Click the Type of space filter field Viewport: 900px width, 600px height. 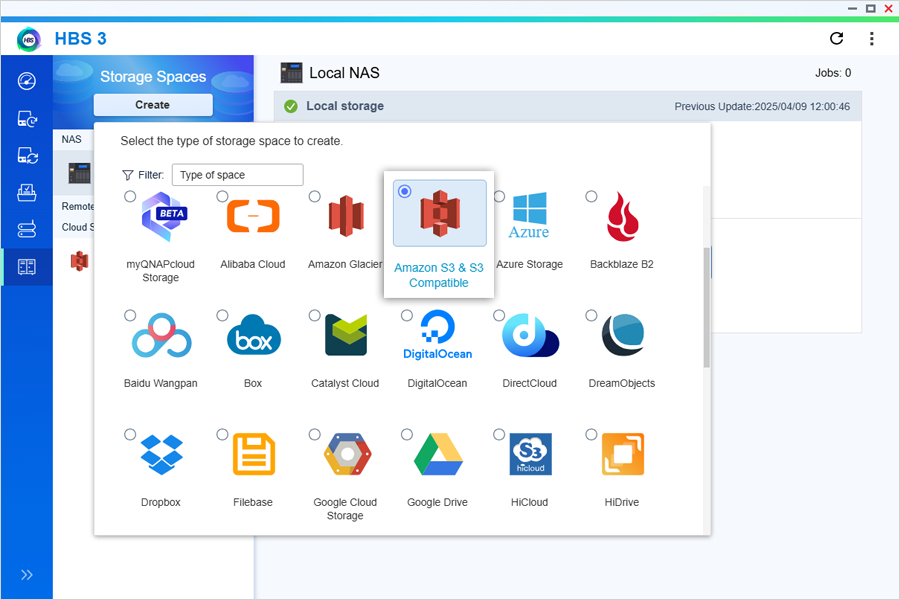coord(238,175)
